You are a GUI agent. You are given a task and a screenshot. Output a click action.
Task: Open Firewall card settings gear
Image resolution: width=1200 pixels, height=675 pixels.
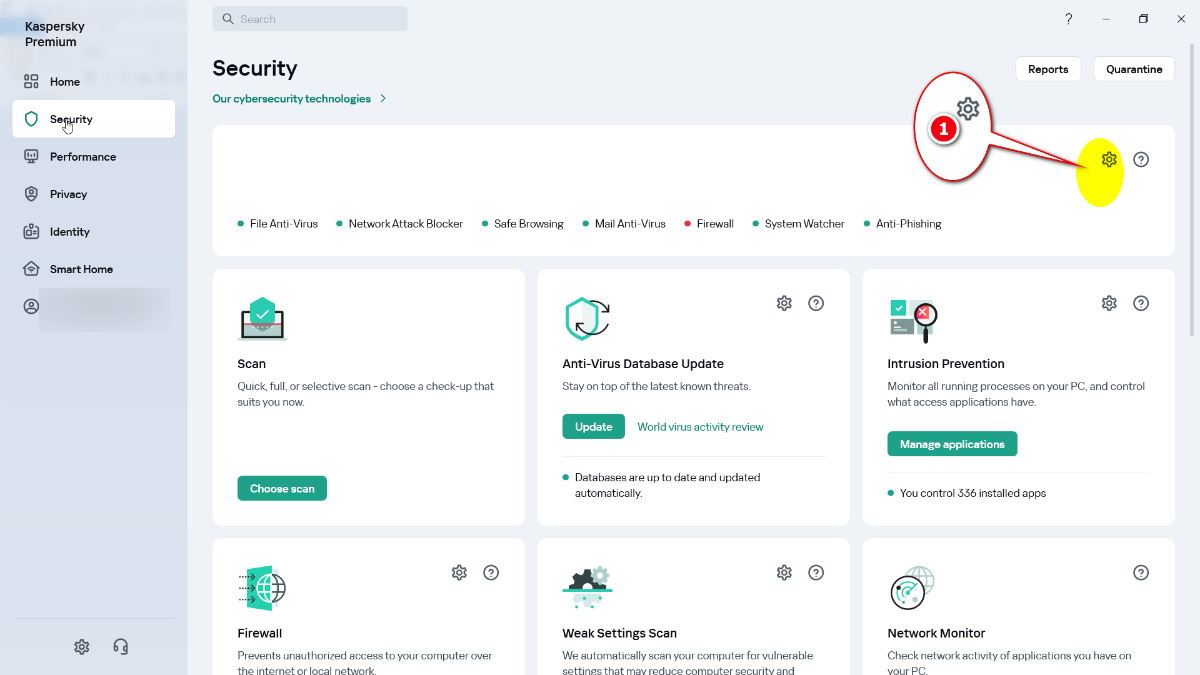459,573
